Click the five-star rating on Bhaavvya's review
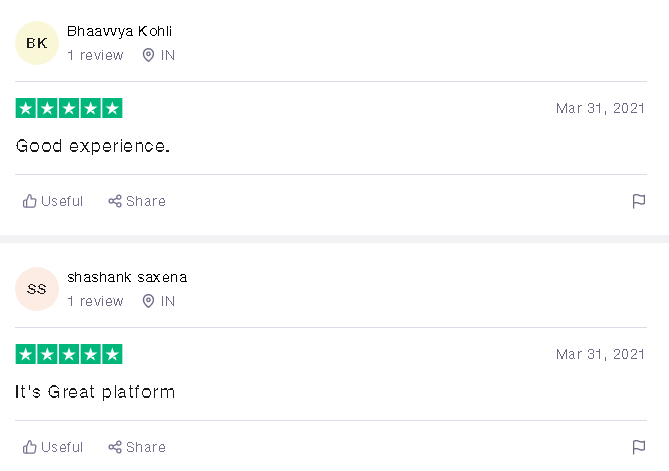This screenshot has width=669, height=471. coord(69,108)
